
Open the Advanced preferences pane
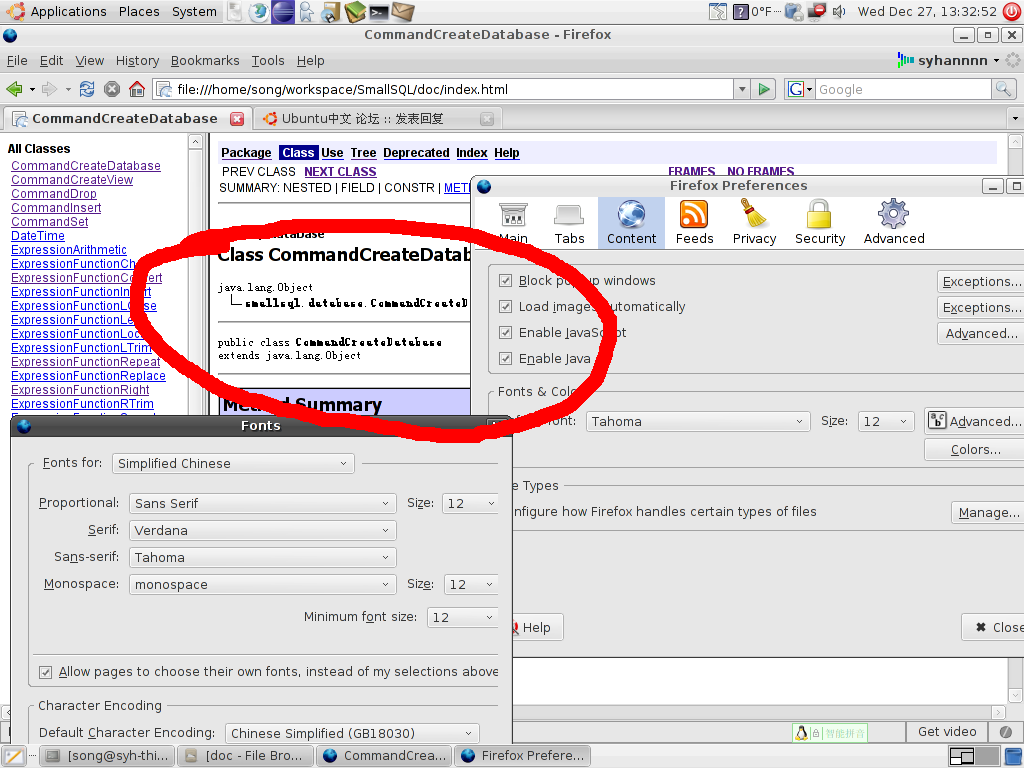[894, 223]
